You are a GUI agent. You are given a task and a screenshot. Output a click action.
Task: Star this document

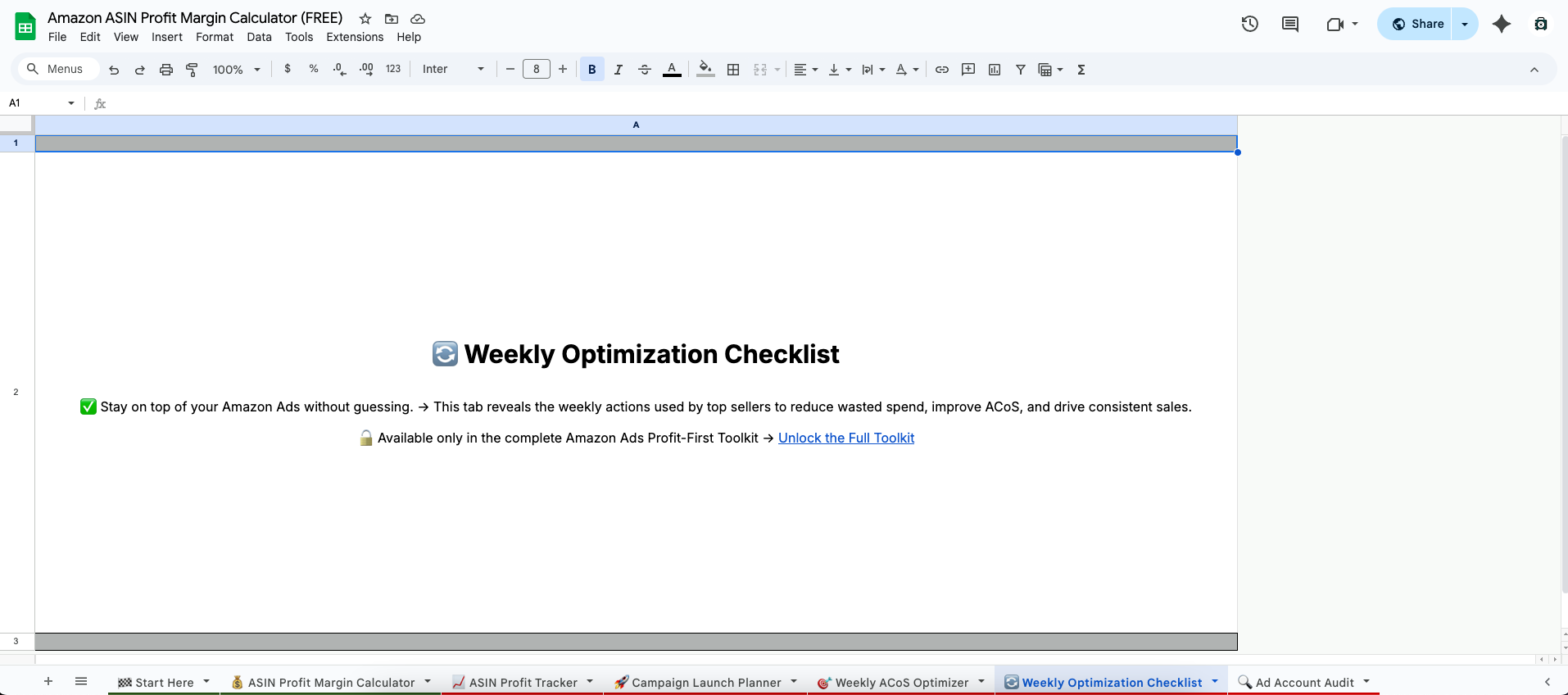[365, 19]
